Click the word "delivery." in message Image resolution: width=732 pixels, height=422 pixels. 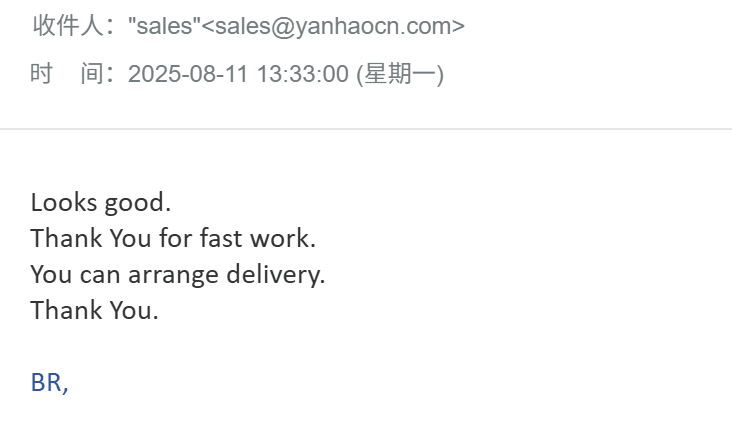tap(275, 274)
